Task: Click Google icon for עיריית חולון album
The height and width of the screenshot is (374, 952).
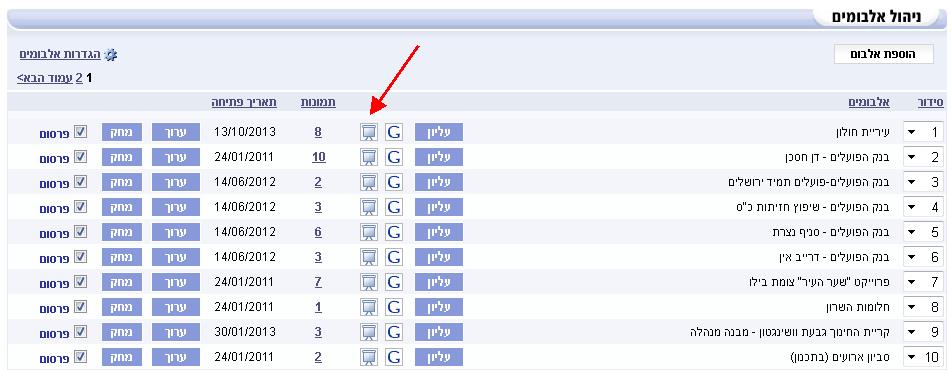Action: 394,132
